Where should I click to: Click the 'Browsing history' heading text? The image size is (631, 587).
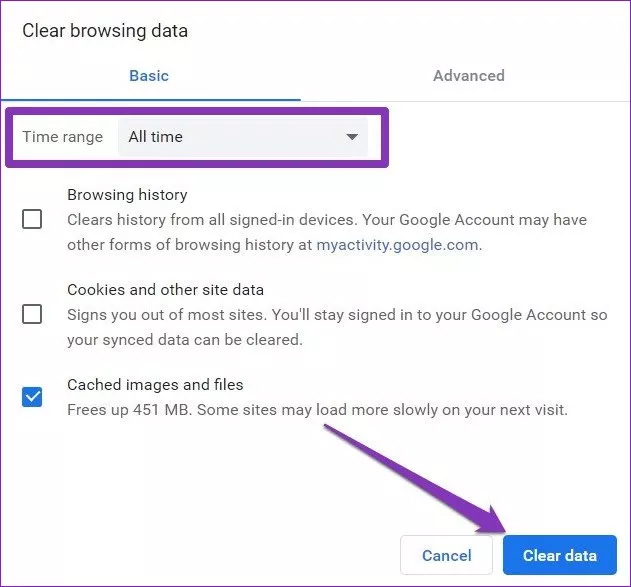[127, 195]
